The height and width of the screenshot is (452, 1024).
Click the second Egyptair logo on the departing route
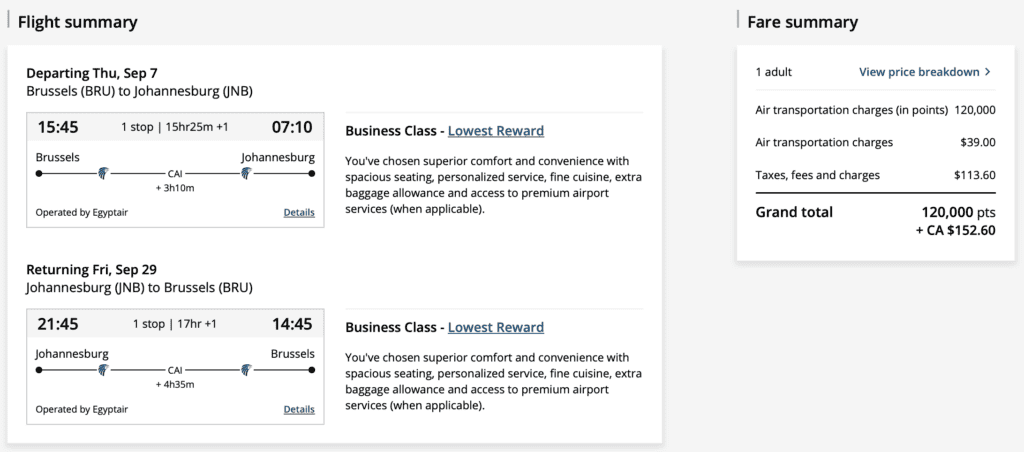point(246,174)
